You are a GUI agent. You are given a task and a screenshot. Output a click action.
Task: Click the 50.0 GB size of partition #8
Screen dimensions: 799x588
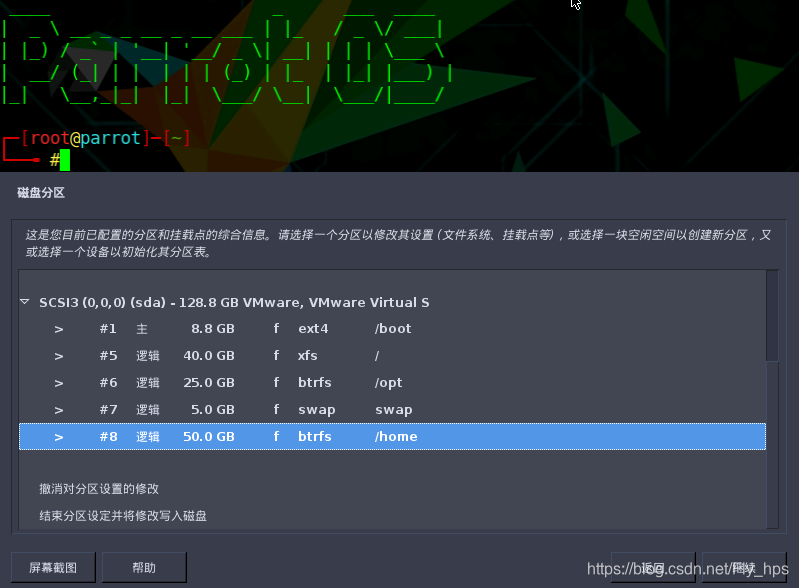pos(209,437)
